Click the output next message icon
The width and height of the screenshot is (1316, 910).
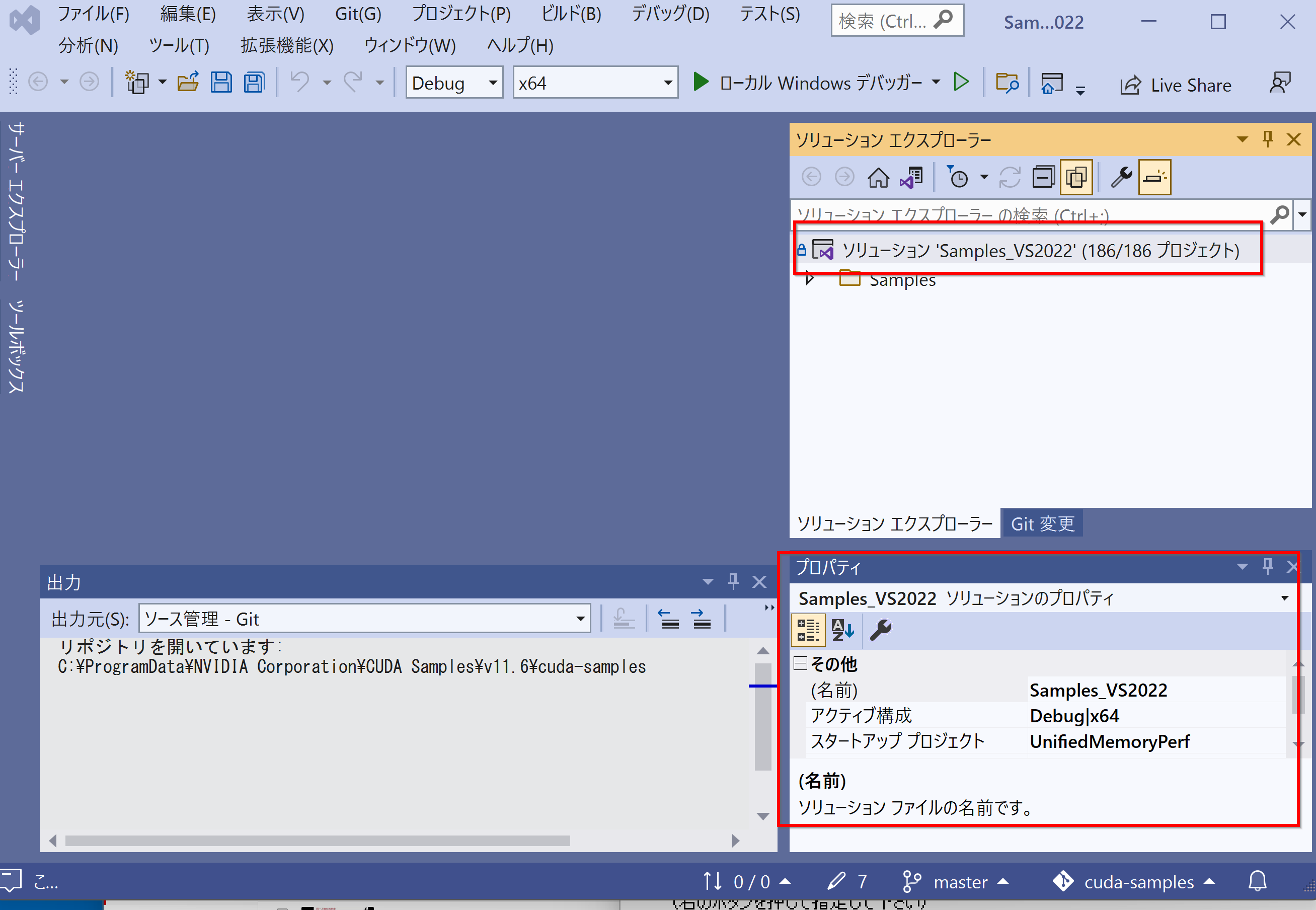701,619
